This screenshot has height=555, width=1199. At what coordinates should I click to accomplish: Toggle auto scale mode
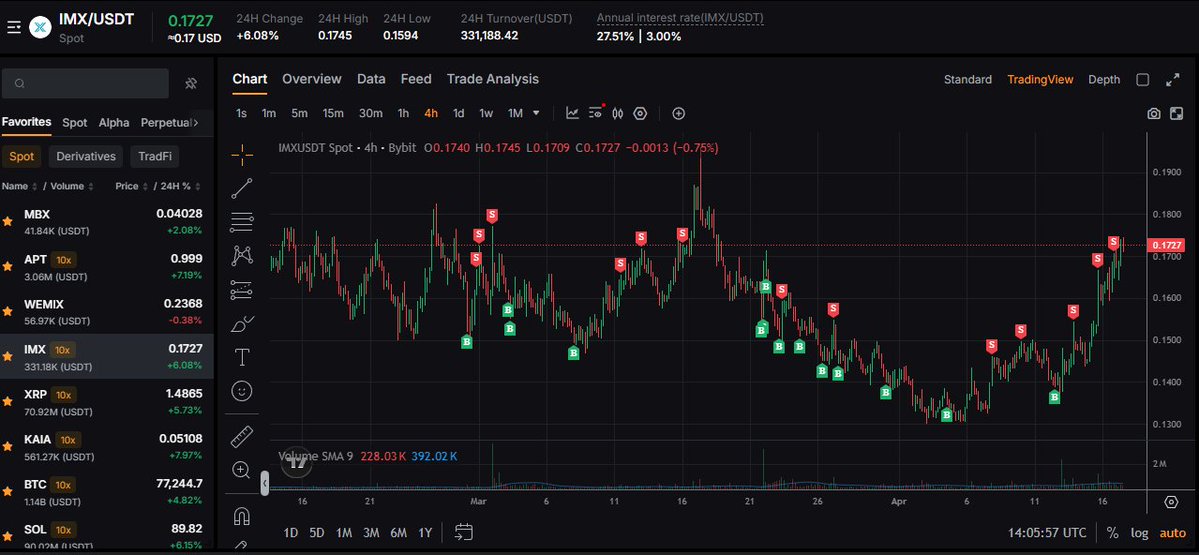click(1173, 533)
